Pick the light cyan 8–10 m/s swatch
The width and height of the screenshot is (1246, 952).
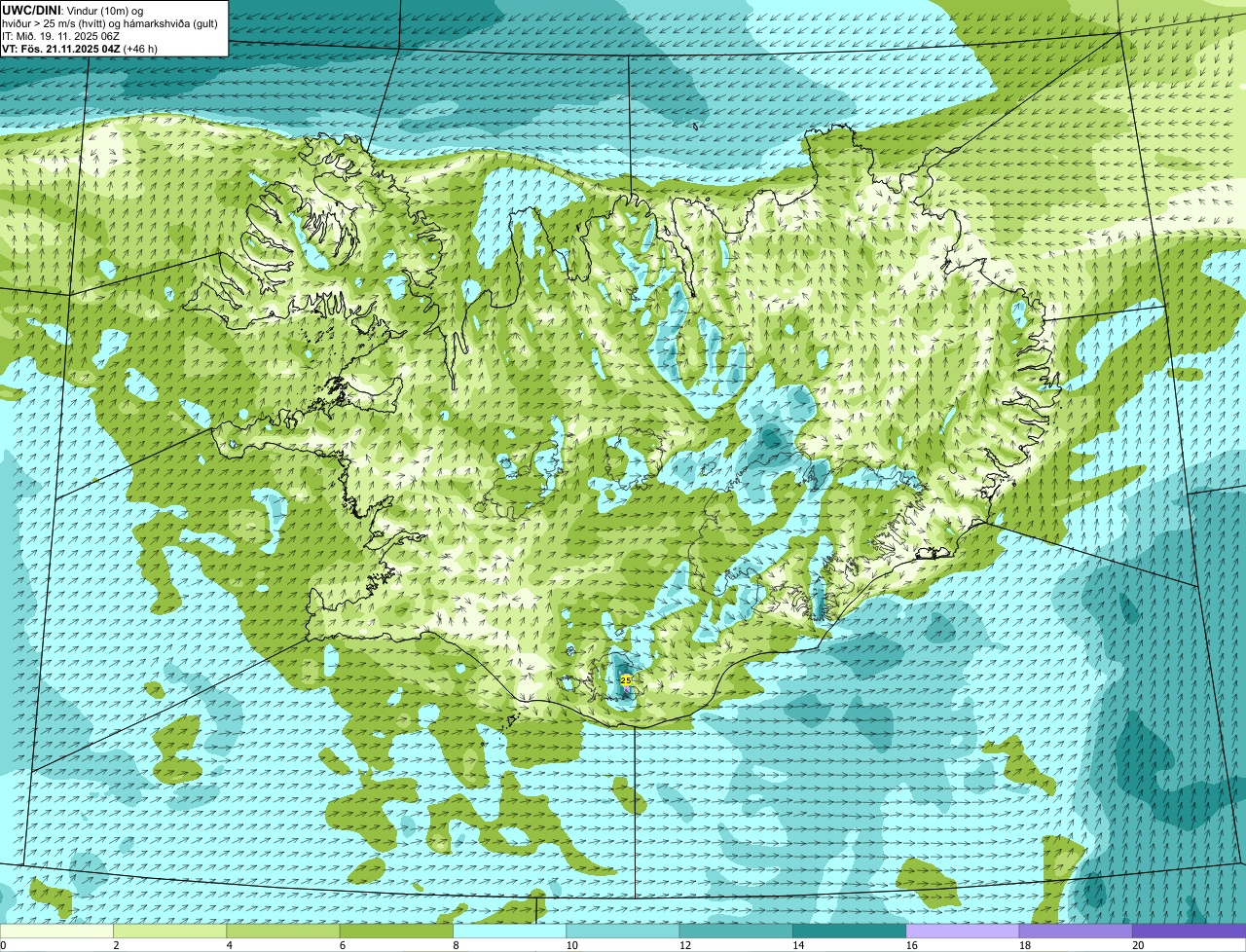point(510,932)
